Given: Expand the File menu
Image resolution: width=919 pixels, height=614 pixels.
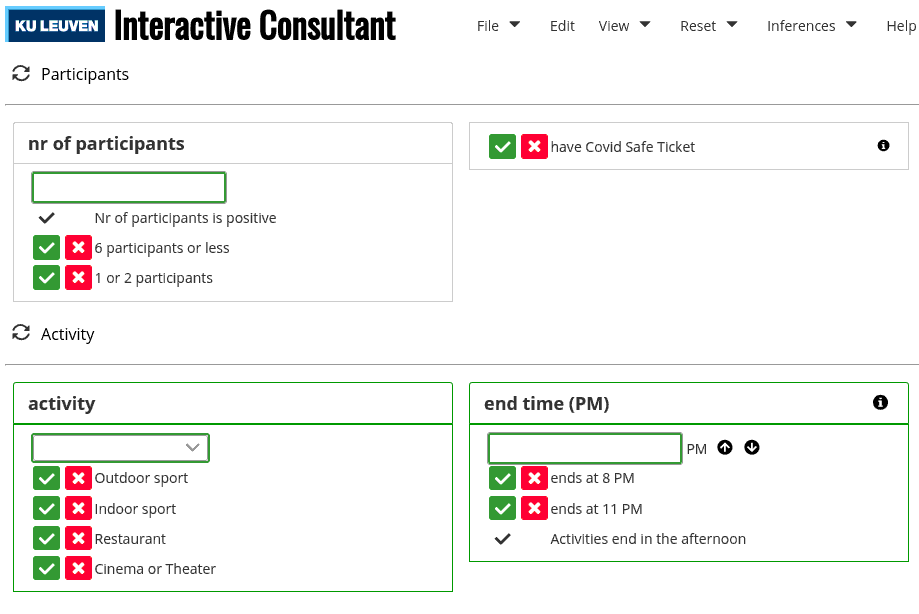Looking at the screenshot, I should click(x=498, y=26).
